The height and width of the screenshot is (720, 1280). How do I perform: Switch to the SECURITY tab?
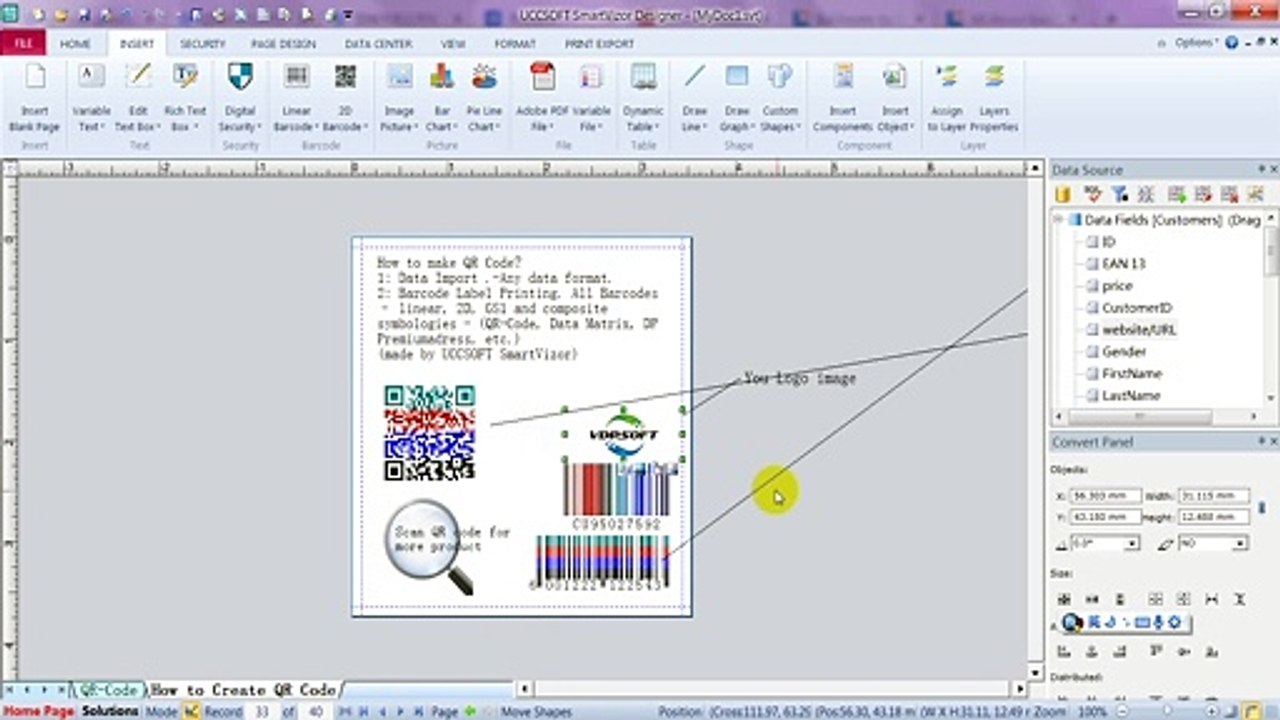(x=202, y=44)
